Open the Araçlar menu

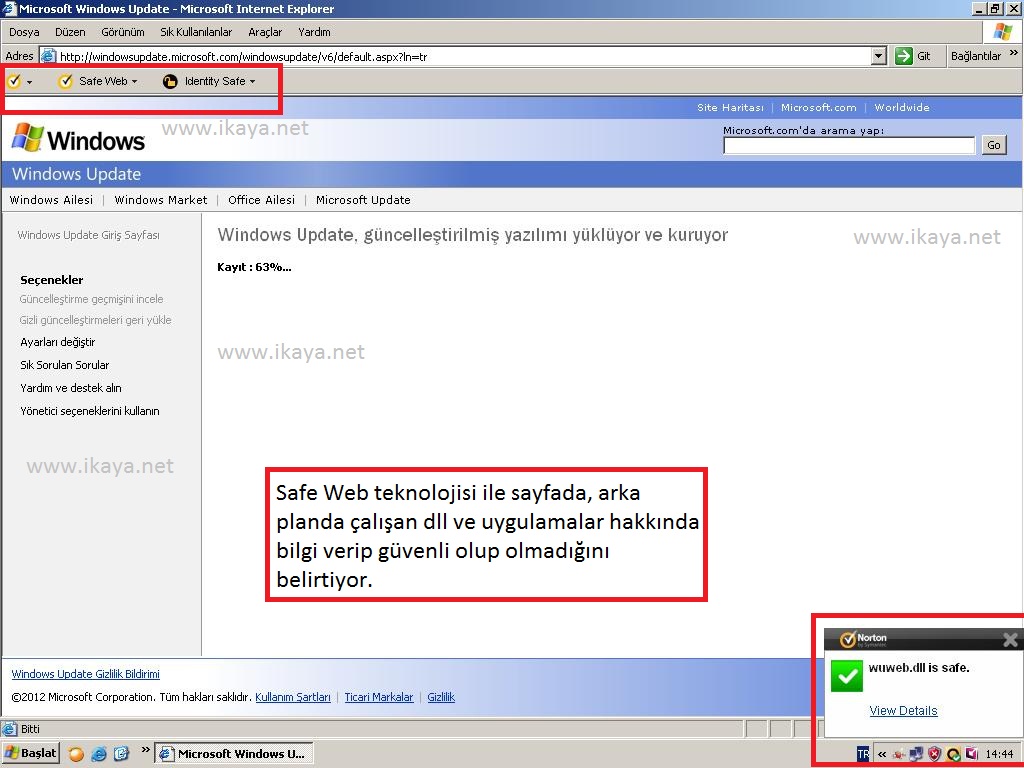(265, 32)
